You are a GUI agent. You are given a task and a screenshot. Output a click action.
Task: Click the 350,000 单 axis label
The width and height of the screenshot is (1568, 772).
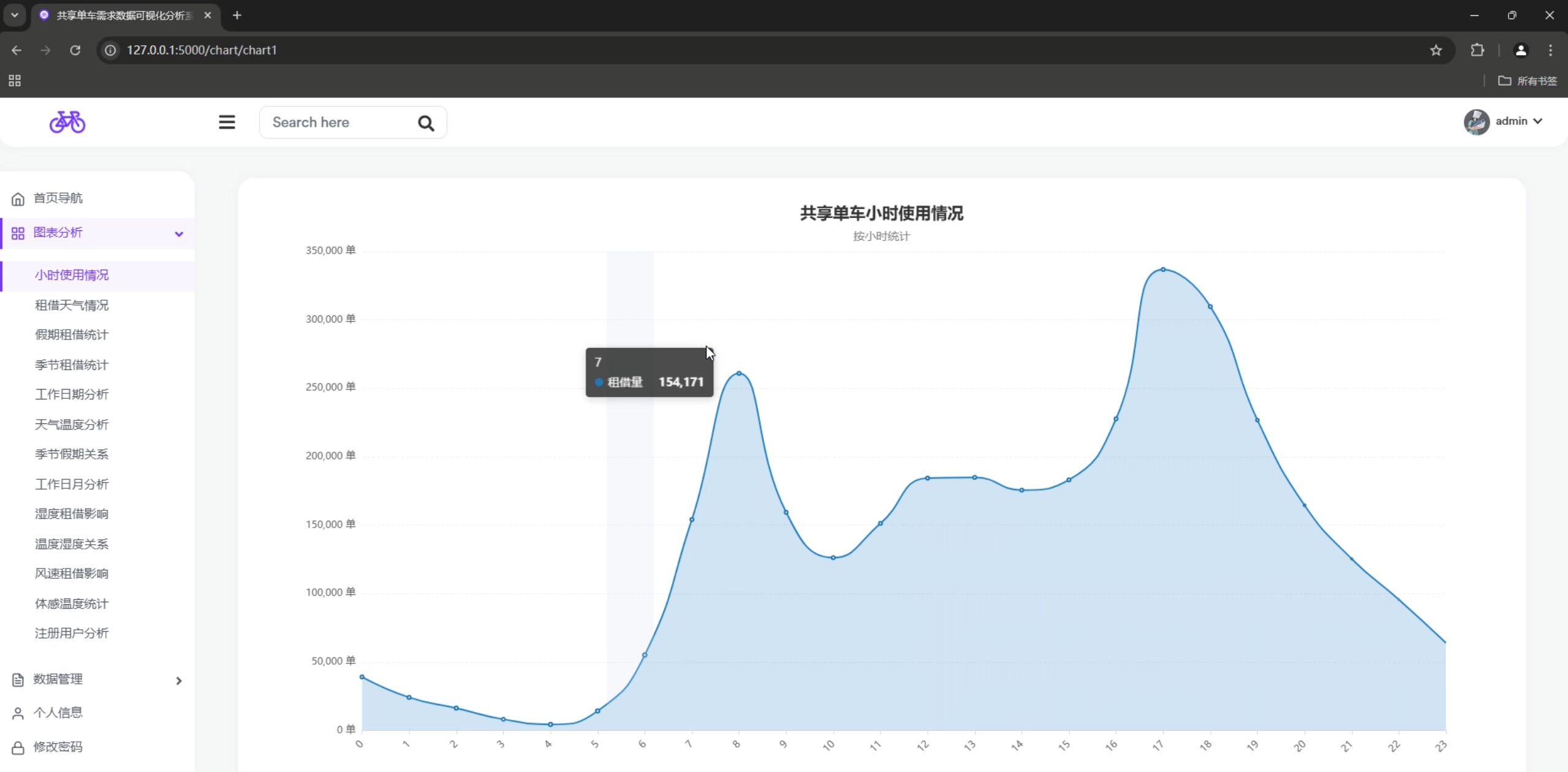[331, 250]
